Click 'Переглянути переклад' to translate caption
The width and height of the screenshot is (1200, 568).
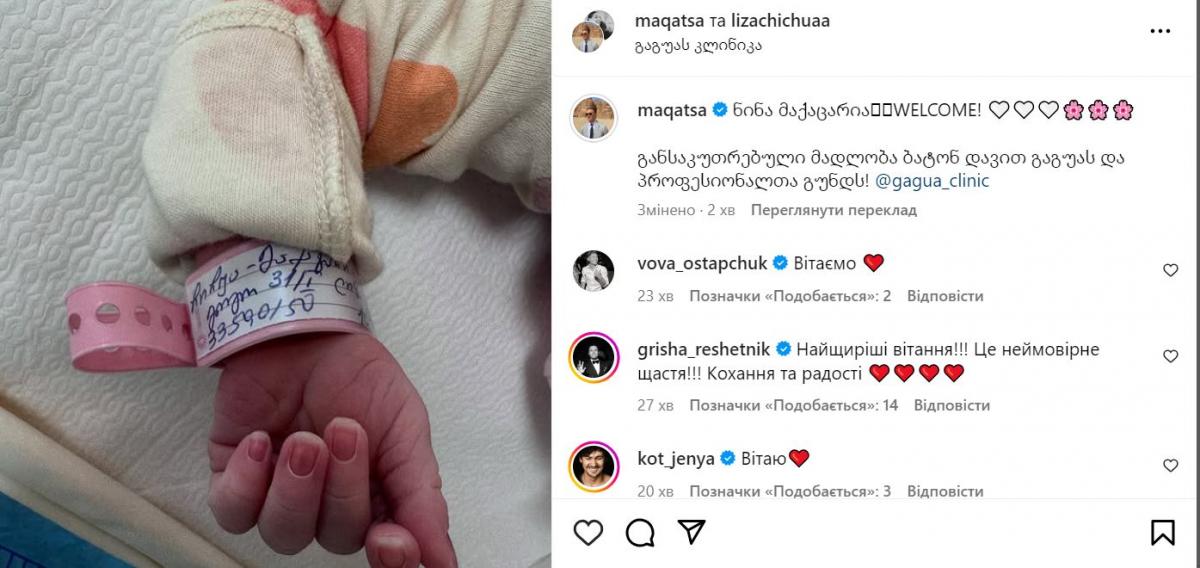pyautogui.click(x=834, y=210)
